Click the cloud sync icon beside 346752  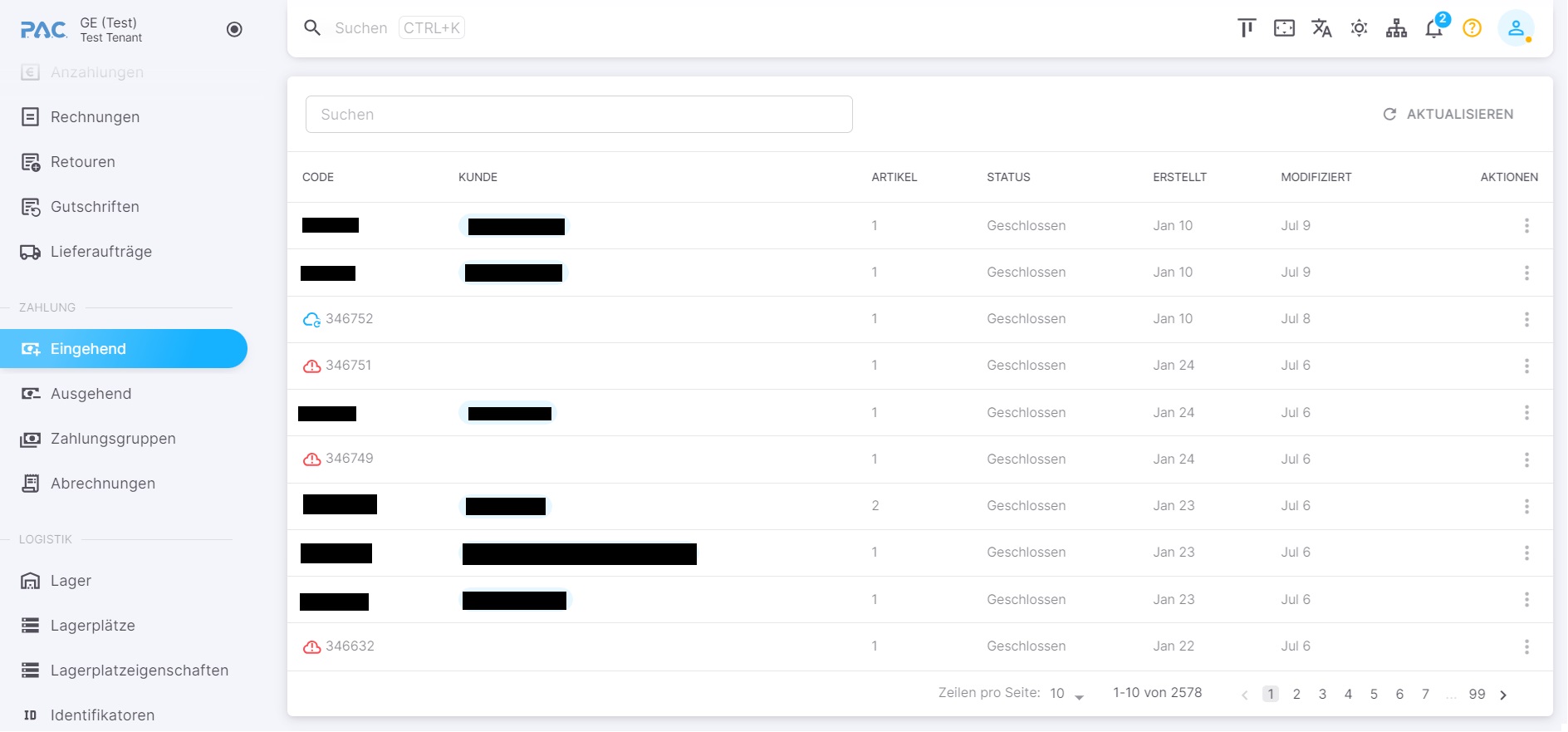(311, 319)
